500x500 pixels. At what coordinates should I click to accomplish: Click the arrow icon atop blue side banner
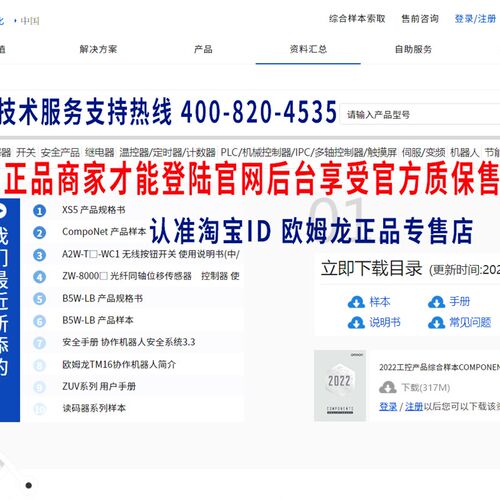(x=2, y=211)
